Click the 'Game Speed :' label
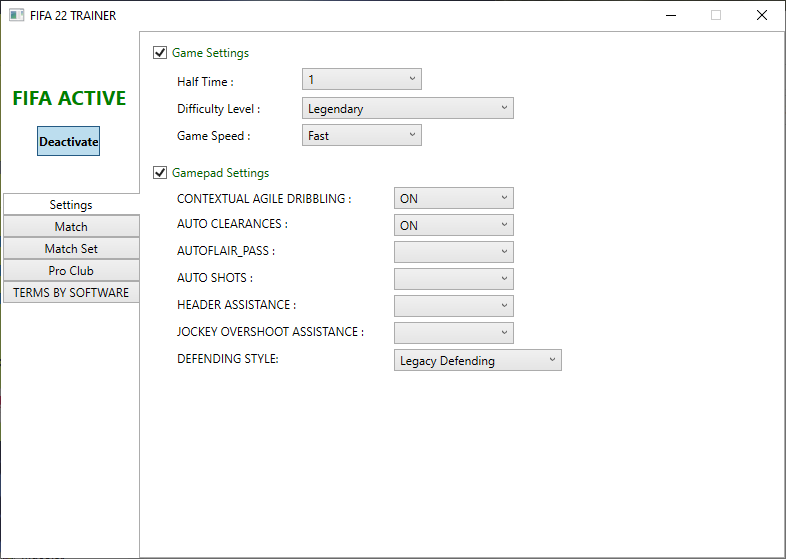This screenshot has height=559, width=786. point(214,136)
